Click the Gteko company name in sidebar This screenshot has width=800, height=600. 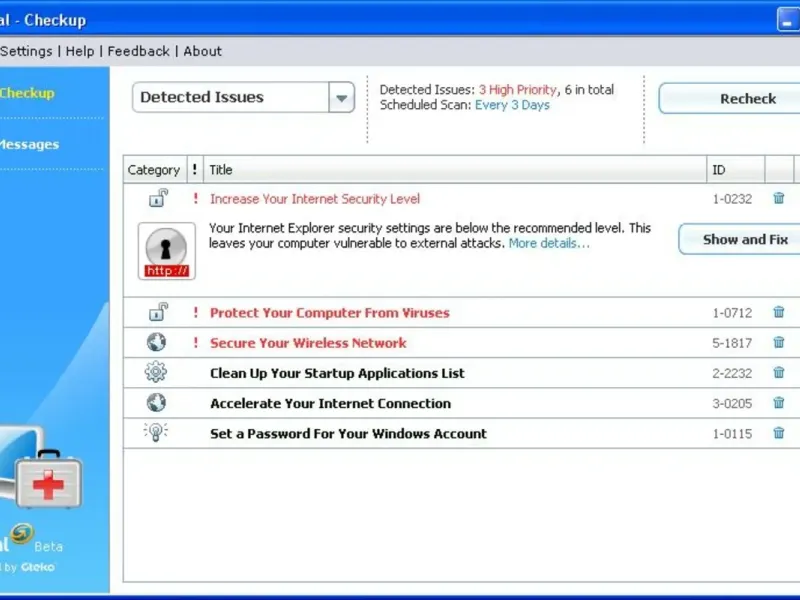pos(38,567)
